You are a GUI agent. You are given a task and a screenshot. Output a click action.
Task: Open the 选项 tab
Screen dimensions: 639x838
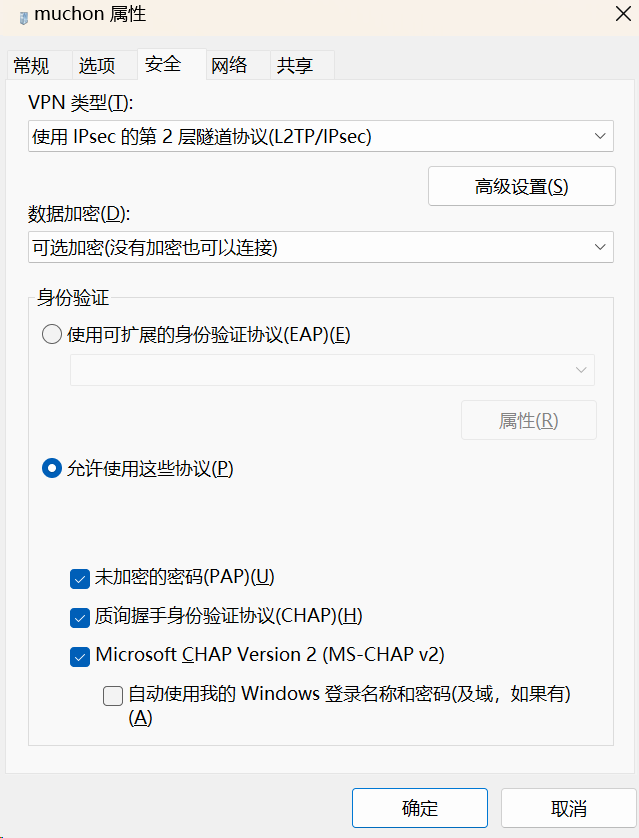coord(97,66)
